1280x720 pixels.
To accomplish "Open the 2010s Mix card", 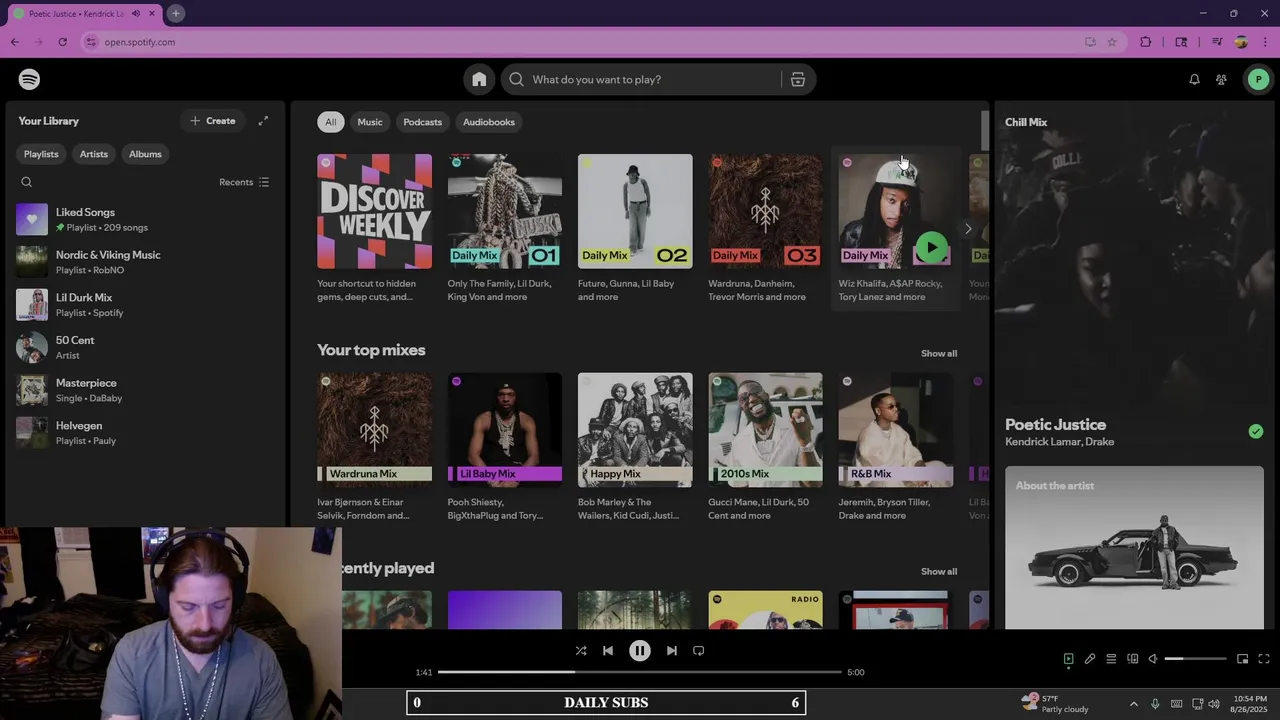I will click(765, 447).
